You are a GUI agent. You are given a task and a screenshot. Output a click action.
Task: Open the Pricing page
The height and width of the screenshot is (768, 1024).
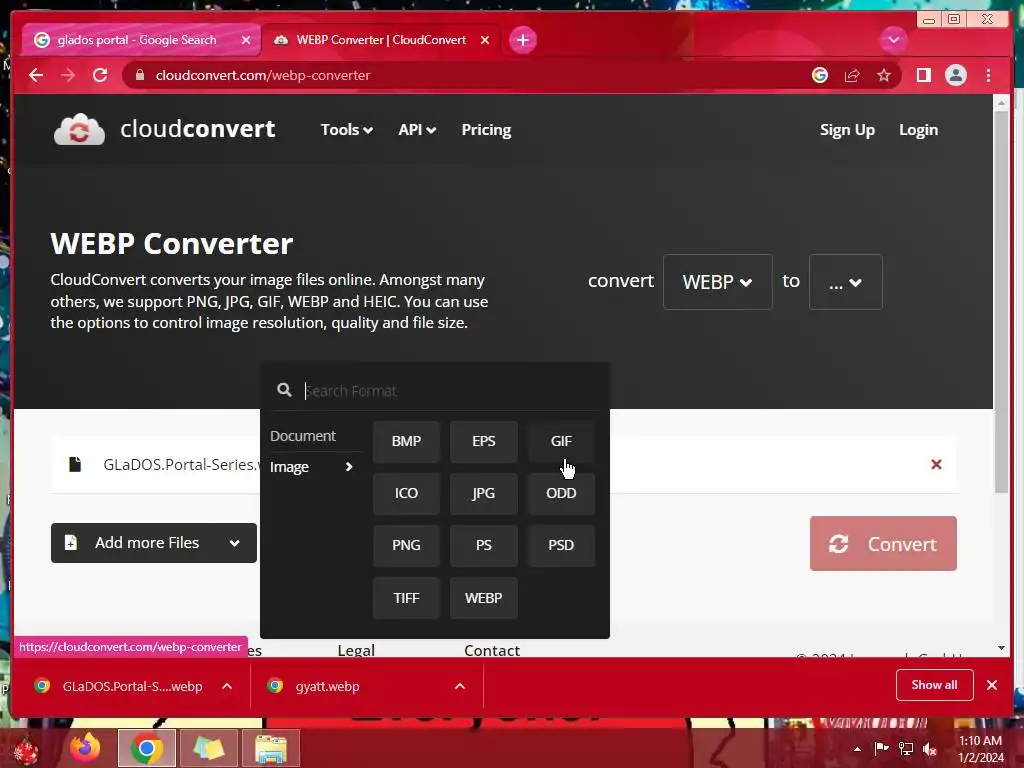pos(486,130)
